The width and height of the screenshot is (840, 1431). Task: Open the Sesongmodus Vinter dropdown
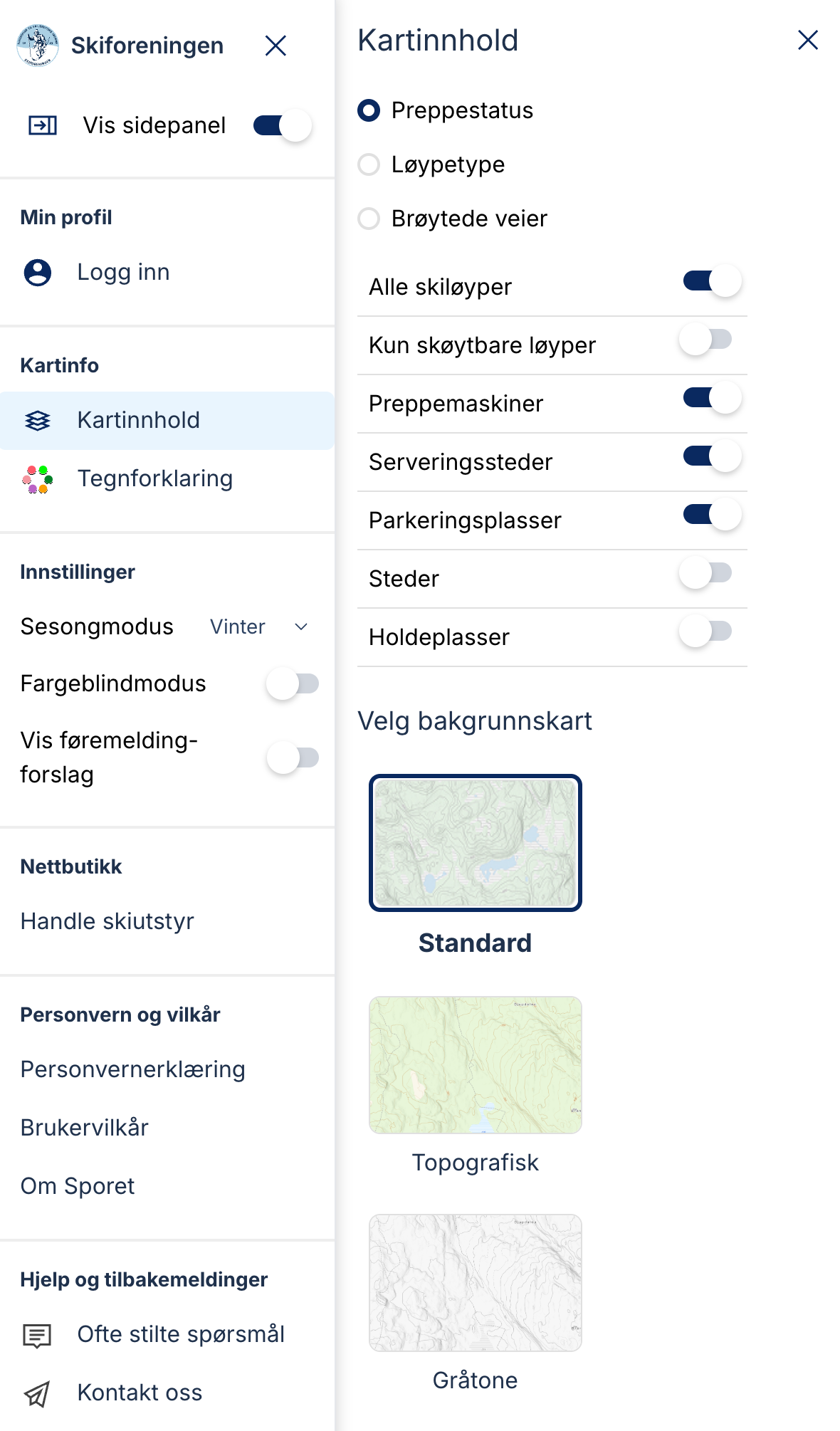(259, 627)
